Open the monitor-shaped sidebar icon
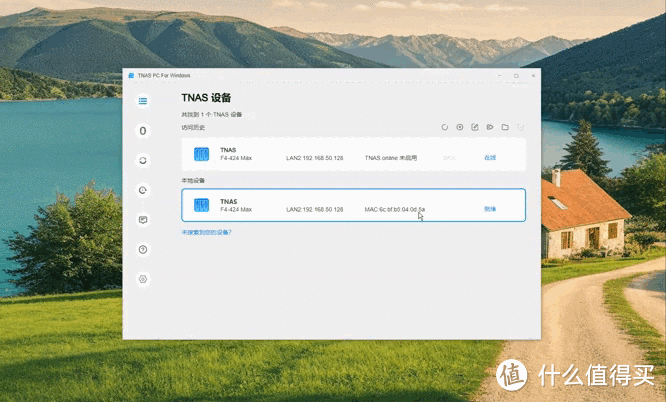The height and width of the screenshot is (402, 666). click(143, 219)
